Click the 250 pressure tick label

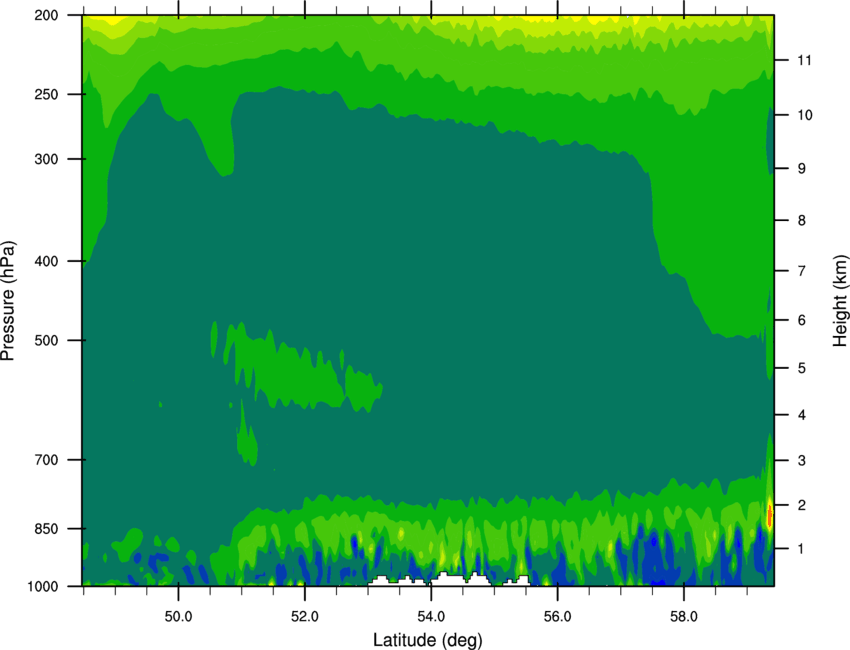tap(46, 94)
